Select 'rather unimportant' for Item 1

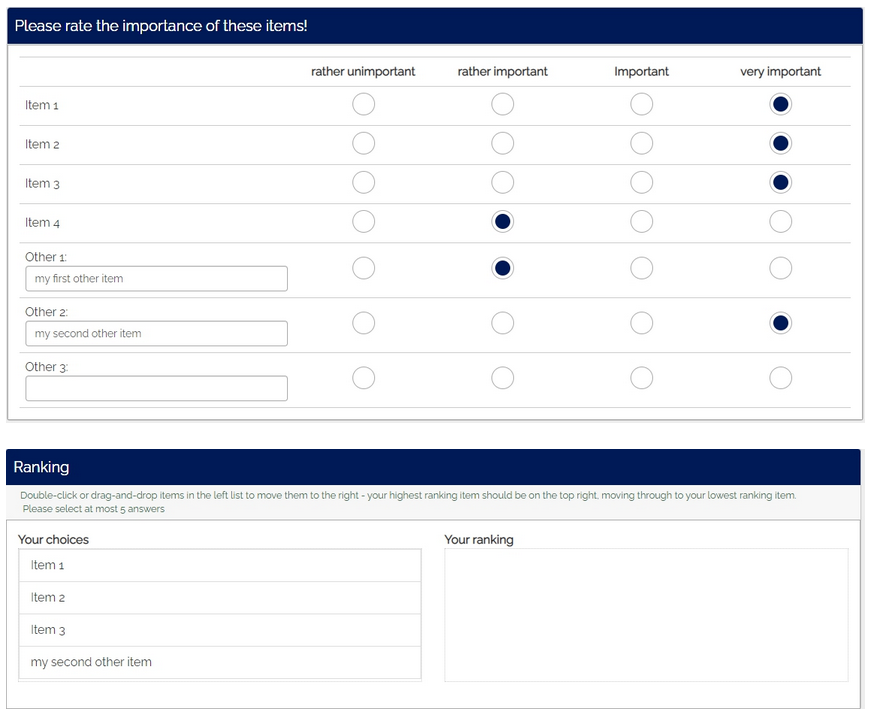coord(364,104)
